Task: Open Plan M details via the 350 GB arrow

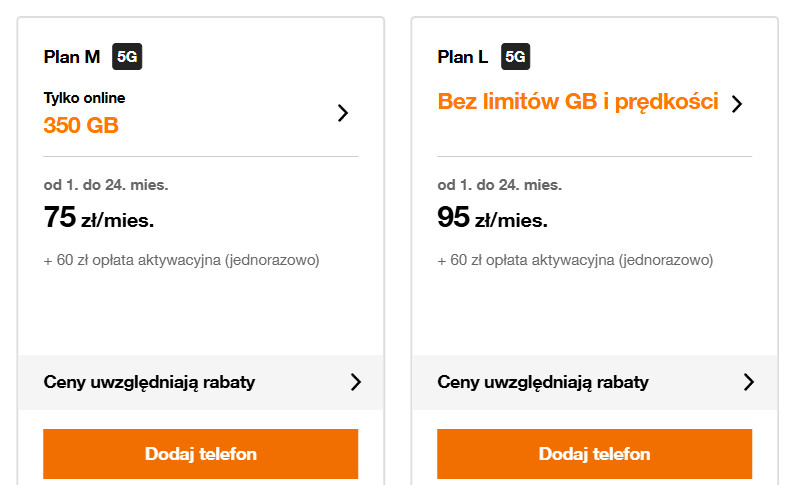Action: pyautogui.click(x=343, y=113)
